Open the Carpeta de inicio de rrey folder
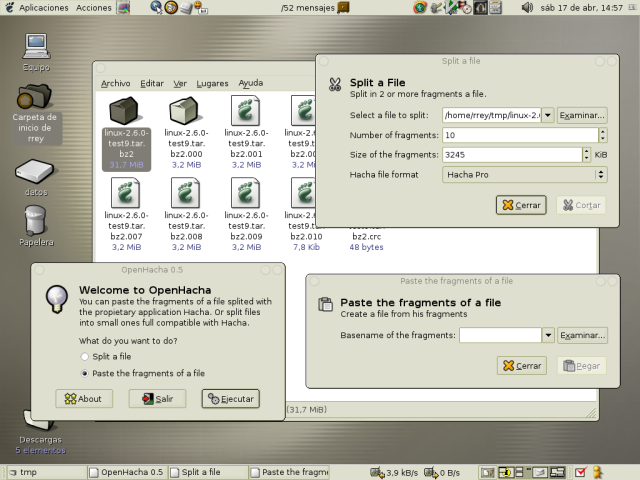 (x=36, y=98)
